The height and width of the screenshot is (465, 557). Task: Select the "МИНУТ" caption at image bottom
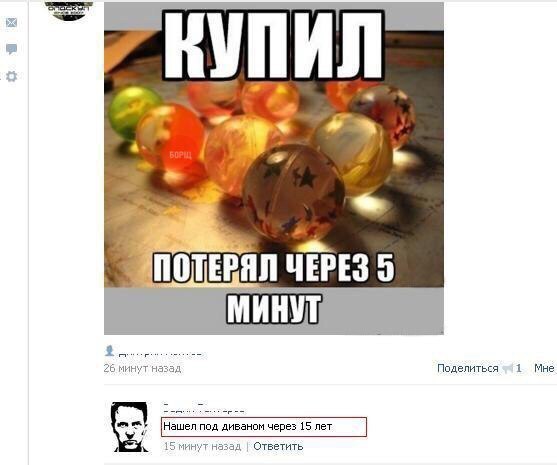click(274, 308)
